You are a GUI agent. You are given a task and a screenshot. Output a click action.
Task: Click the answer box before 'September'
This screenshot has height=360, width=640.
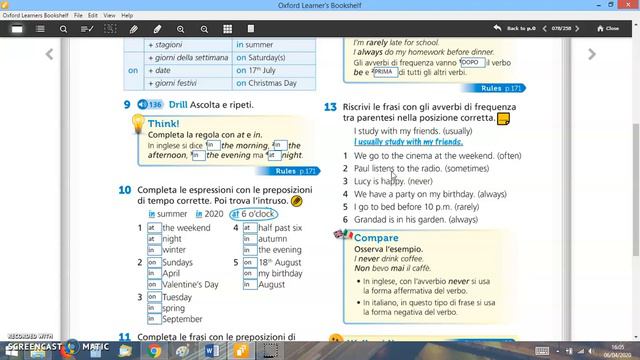tap(154, 319)
